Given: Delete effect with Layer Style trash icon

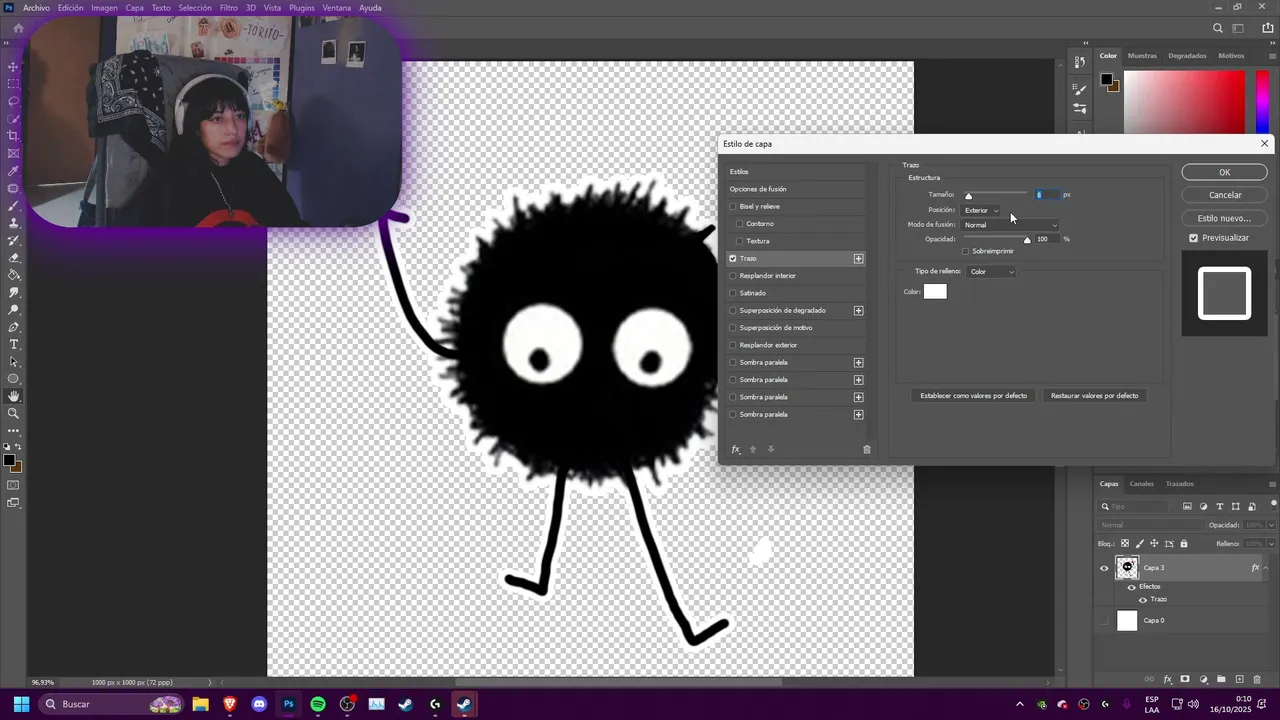Looking at the screenshot, I should coord(867,450).
